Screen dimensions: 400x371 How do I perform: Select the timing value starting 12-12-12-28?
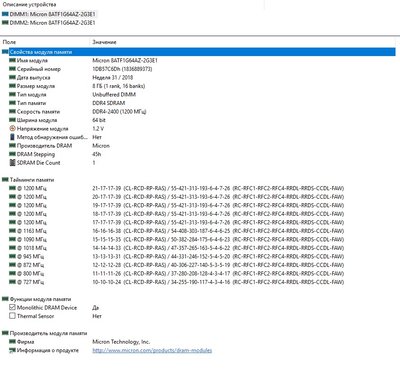(x=218, y=265)
